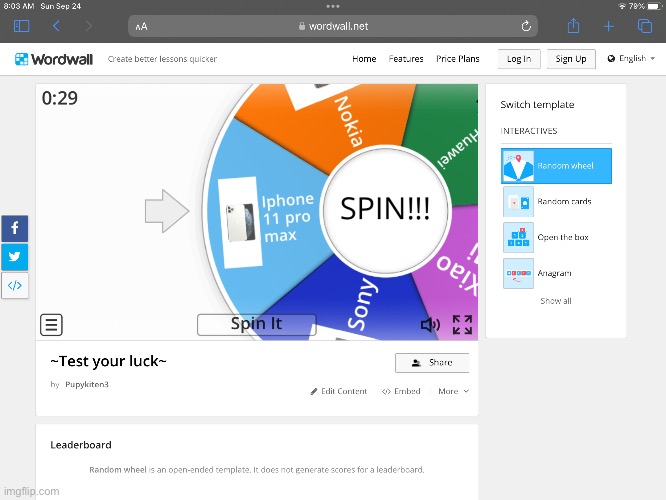Open Price Plans menu item
666x500 pixels.
tap(457, 59)
